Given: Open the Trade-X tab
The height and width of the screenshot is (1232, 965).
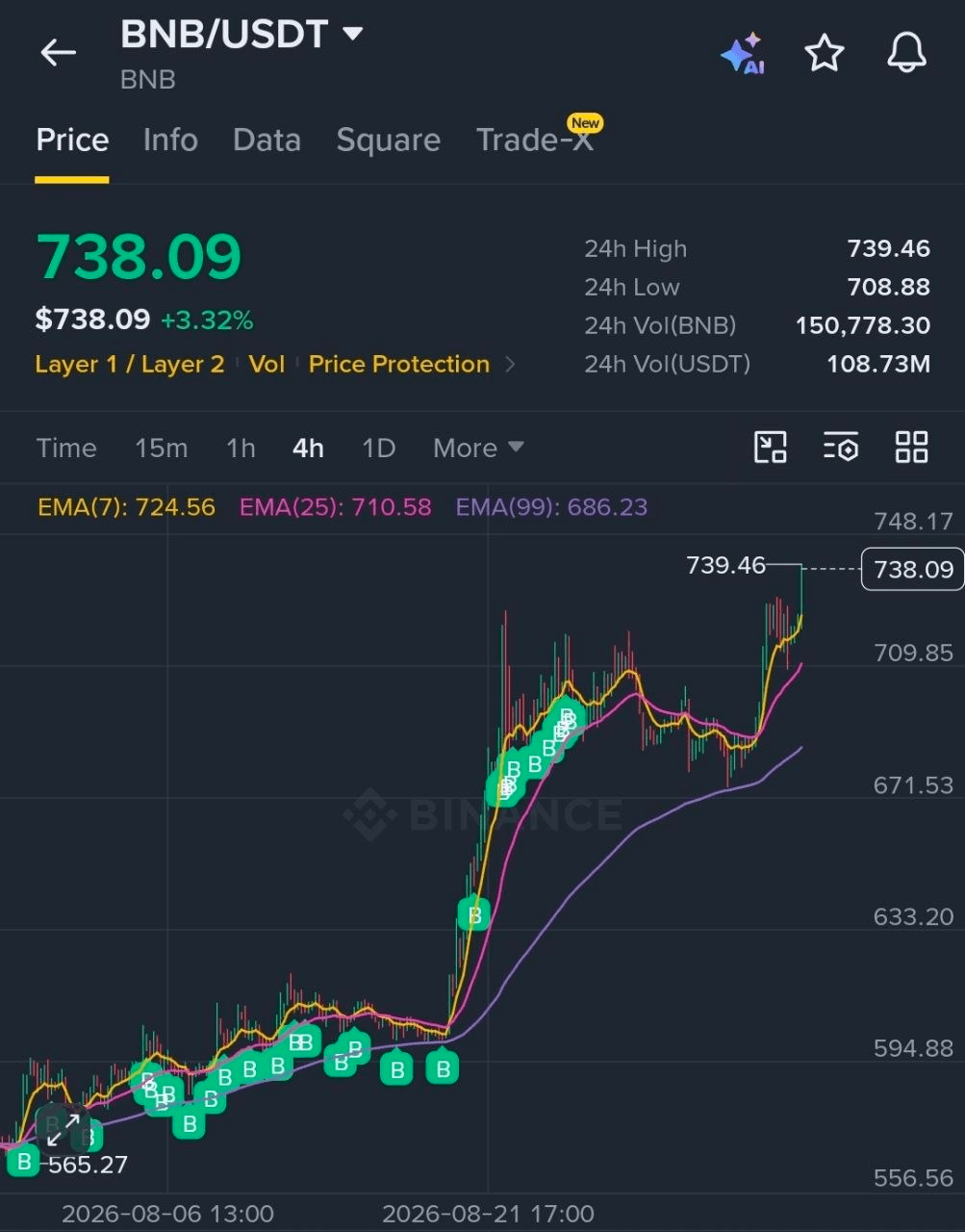Looking at the screenshot, I should 534,141.
